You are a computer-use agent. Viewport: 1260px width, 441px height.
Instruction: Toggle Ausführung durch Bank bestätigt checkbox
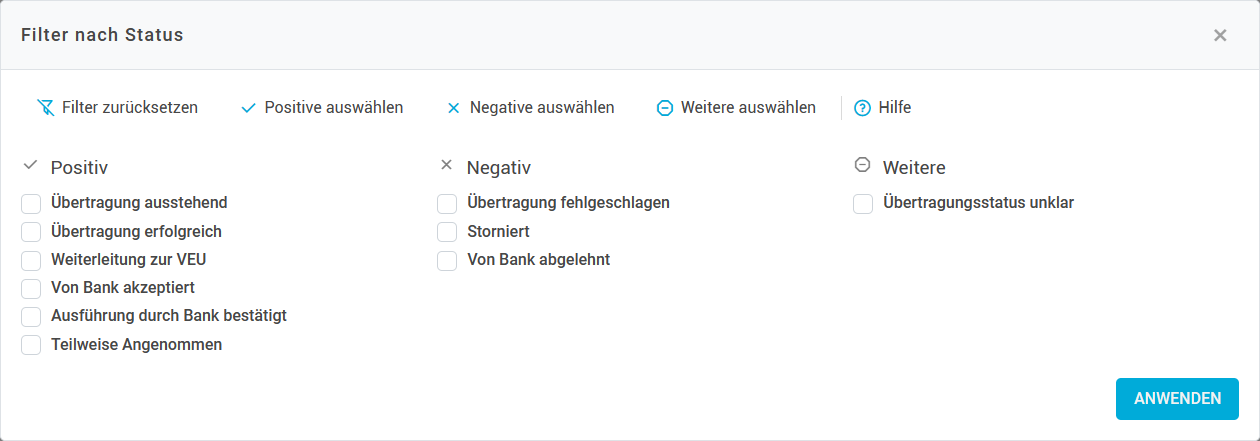(x=31, y=317)
